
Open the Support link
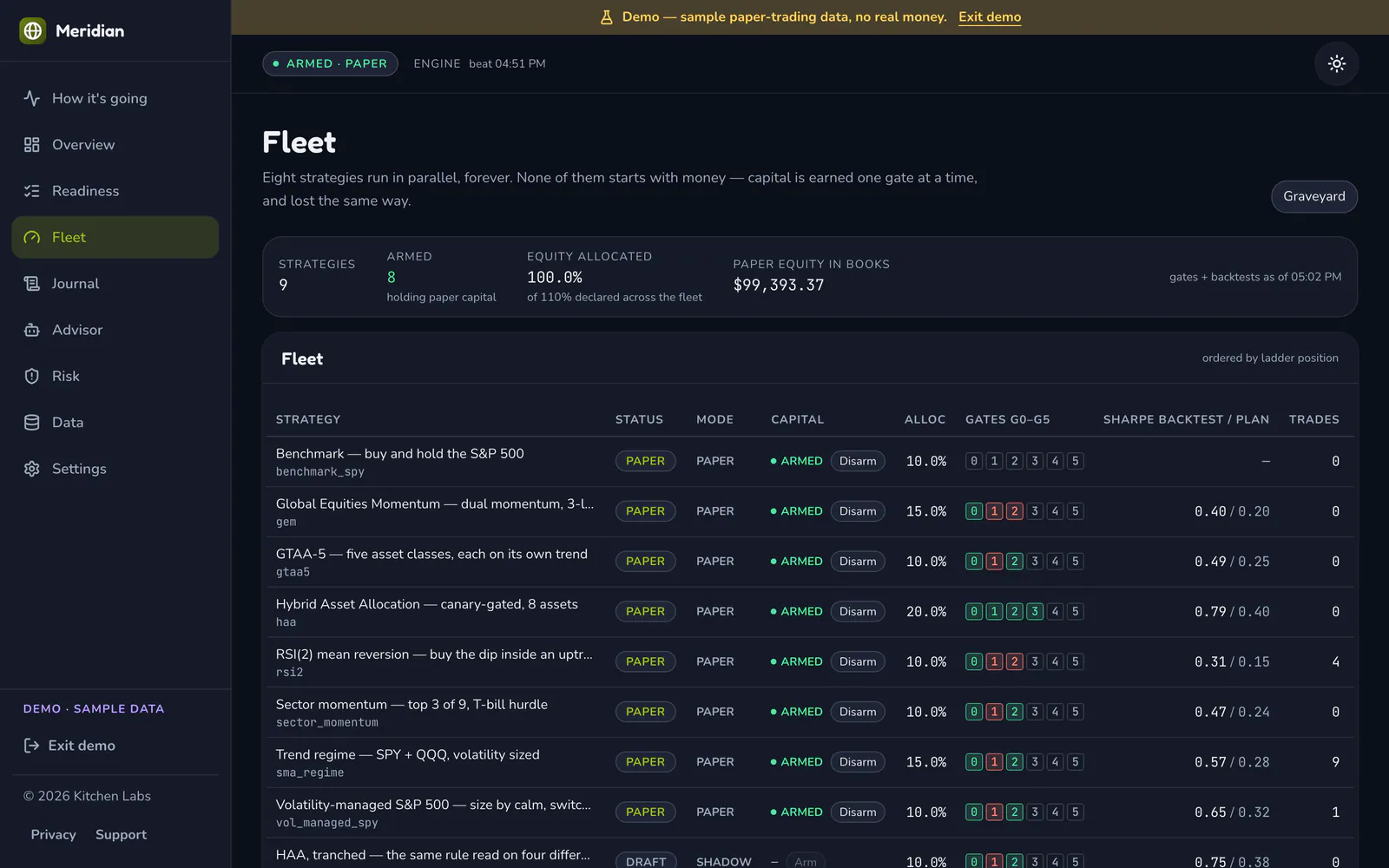tap(121, 834)
